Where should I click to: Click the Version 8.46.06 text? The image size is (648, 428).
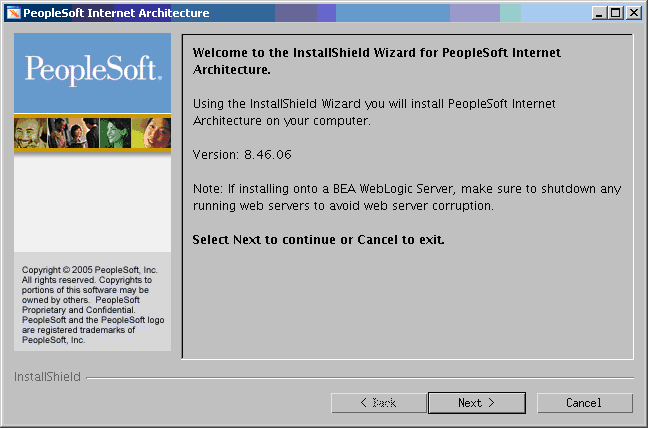241,155
